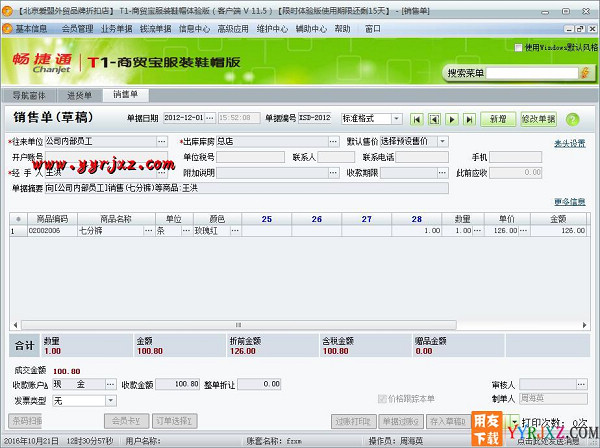
Task: Click the 单位税号 input field
Action: click(251, 157)
